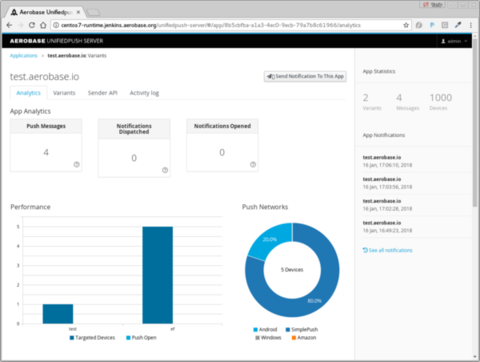Viewport: 480px width, 362px height.
Task: Click the eyedropper extension icon
Action: tap(458, 25)
